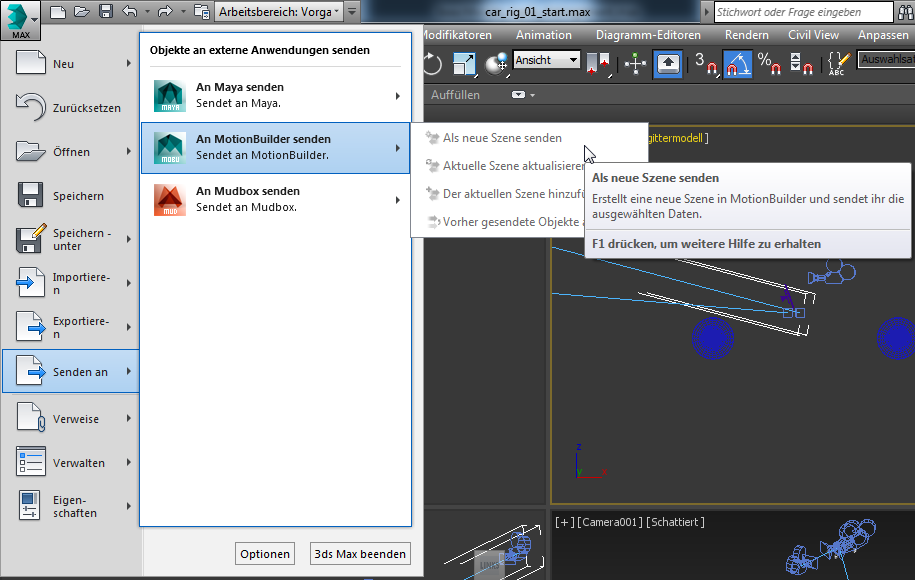Screen dimensions: 915x580
Task: Click the Use Pivot Point Center icon
Action: click(x=598, y=64)
